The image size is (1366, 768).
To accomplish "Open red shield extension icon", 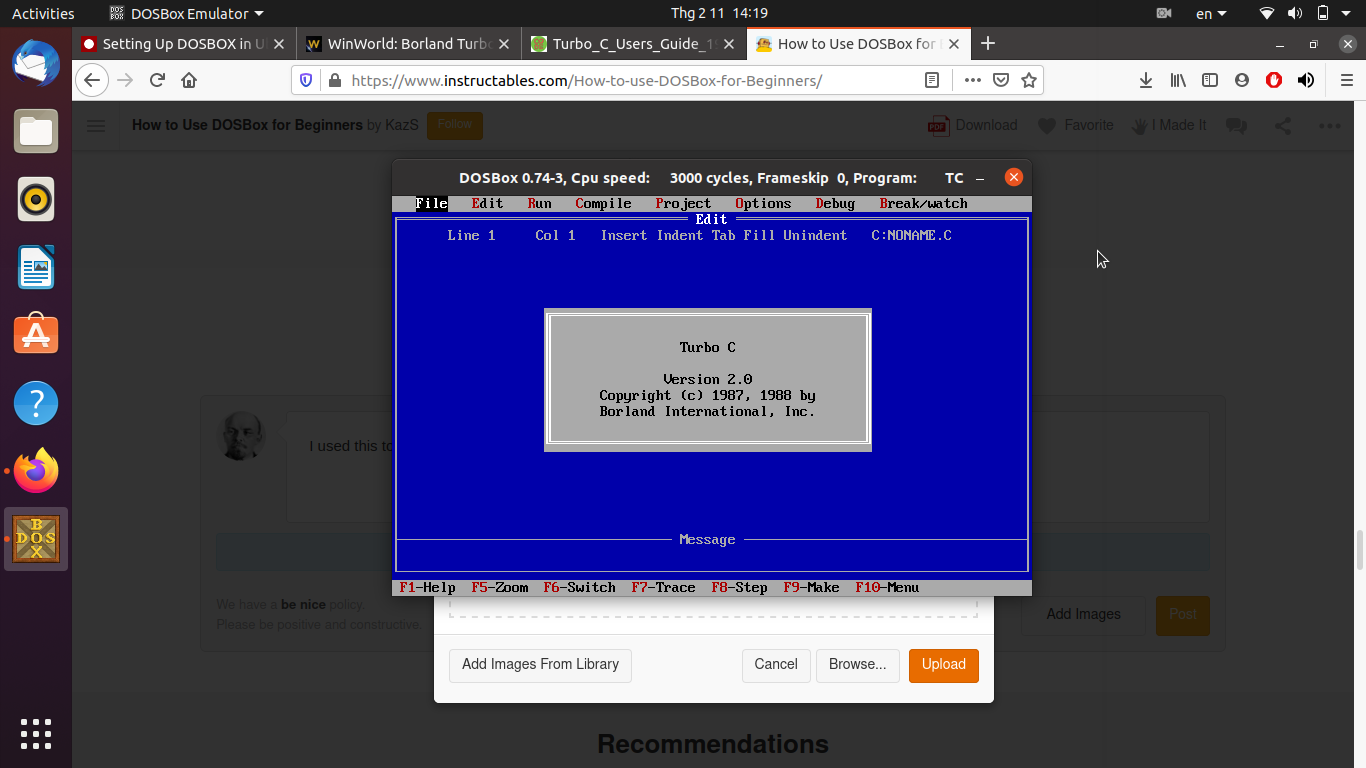I will coord(1274,80).
